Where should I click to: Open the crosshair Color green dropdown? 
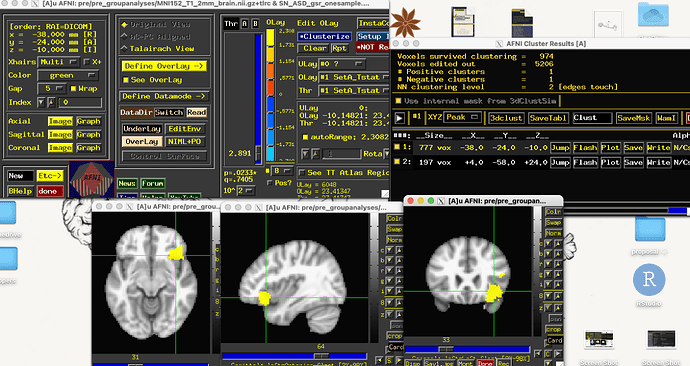point(67,76)
